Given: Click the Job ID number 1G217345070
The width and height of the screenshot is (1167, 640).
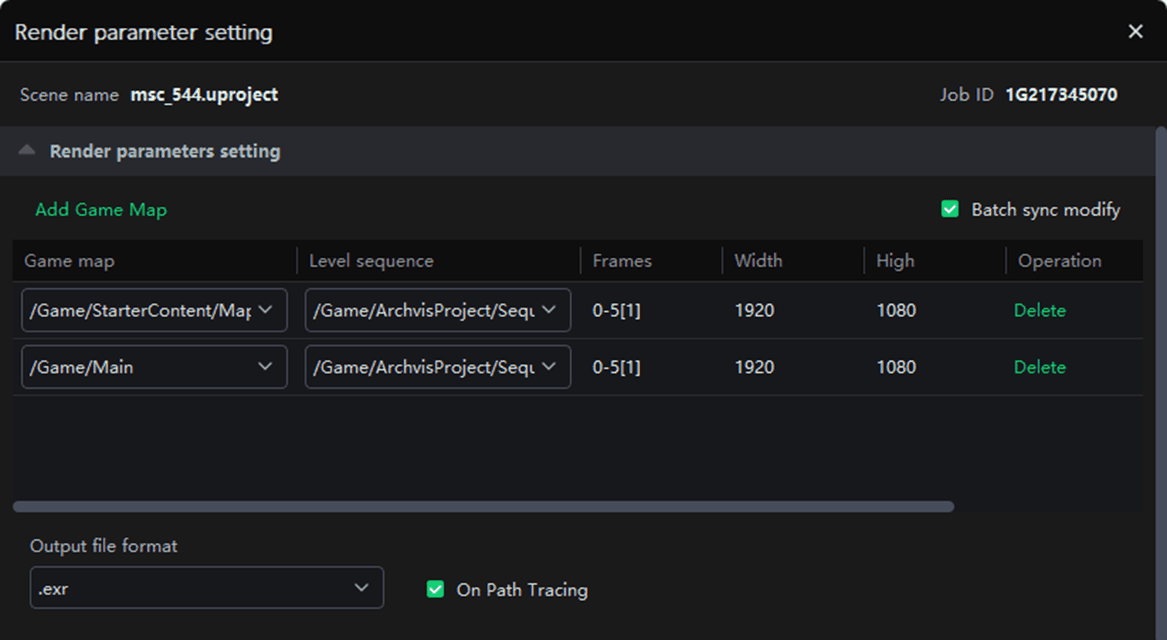Looking at the screenshot, I should tap(1061, 95).
